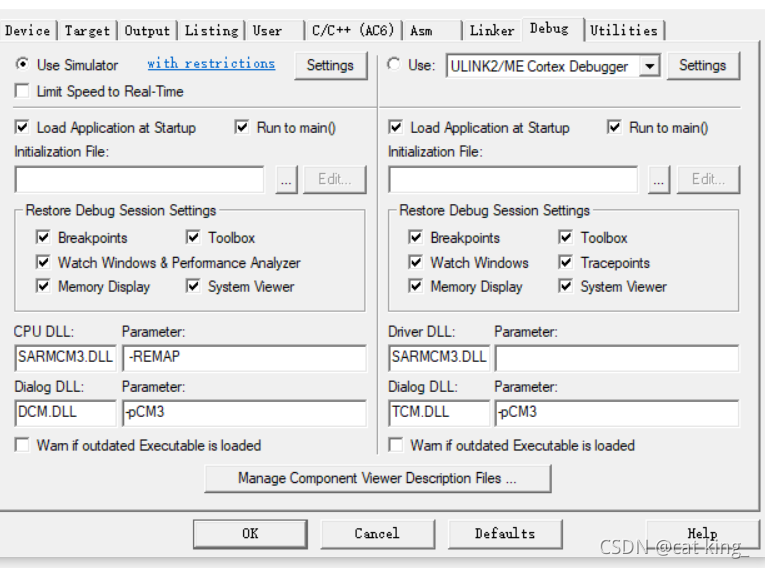
Task: Select the Linker tab
Action: point(492,31)
